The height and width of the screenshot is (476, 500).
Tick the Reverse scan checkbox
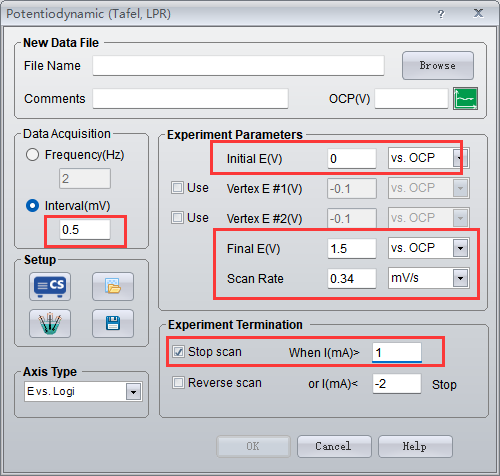(x=178, y=382)
